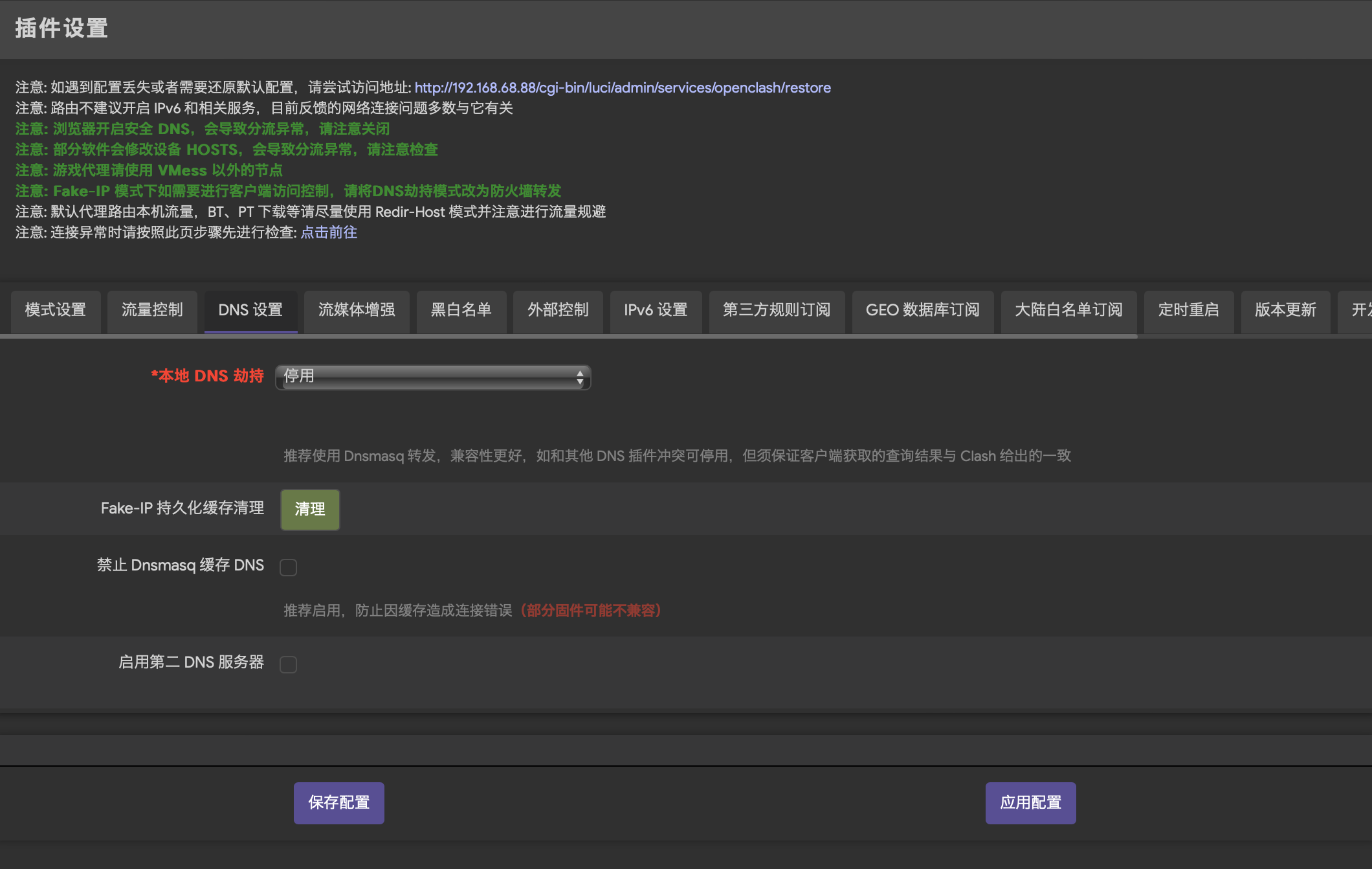
Task: Click the 推荐使用 Dnsmasq 转发 hint text
Action: click(677, 456)
